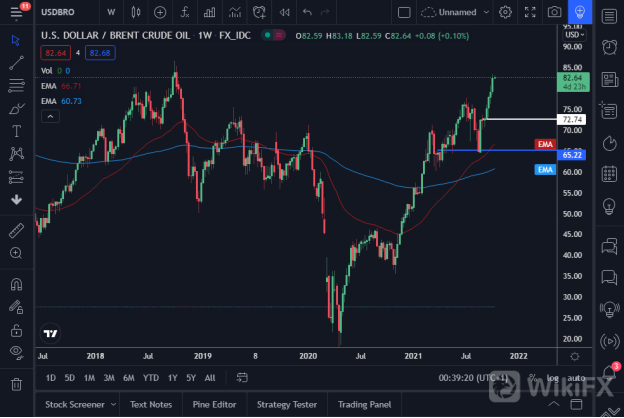This screenshot has width=624, height=418.
Task: Open the W timeframe interval dropdown
Action: click(x=110, y=12)
